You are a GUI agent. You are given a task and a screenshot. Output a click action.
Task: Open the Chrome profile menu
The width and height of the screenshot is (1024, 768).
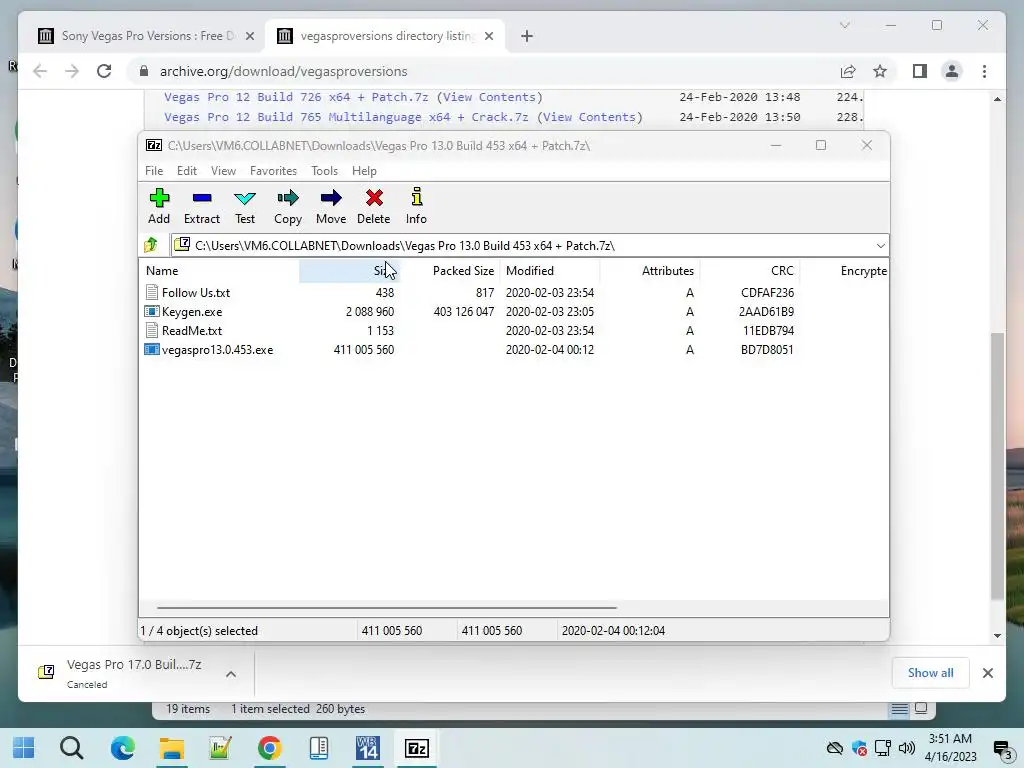[952, 71]
